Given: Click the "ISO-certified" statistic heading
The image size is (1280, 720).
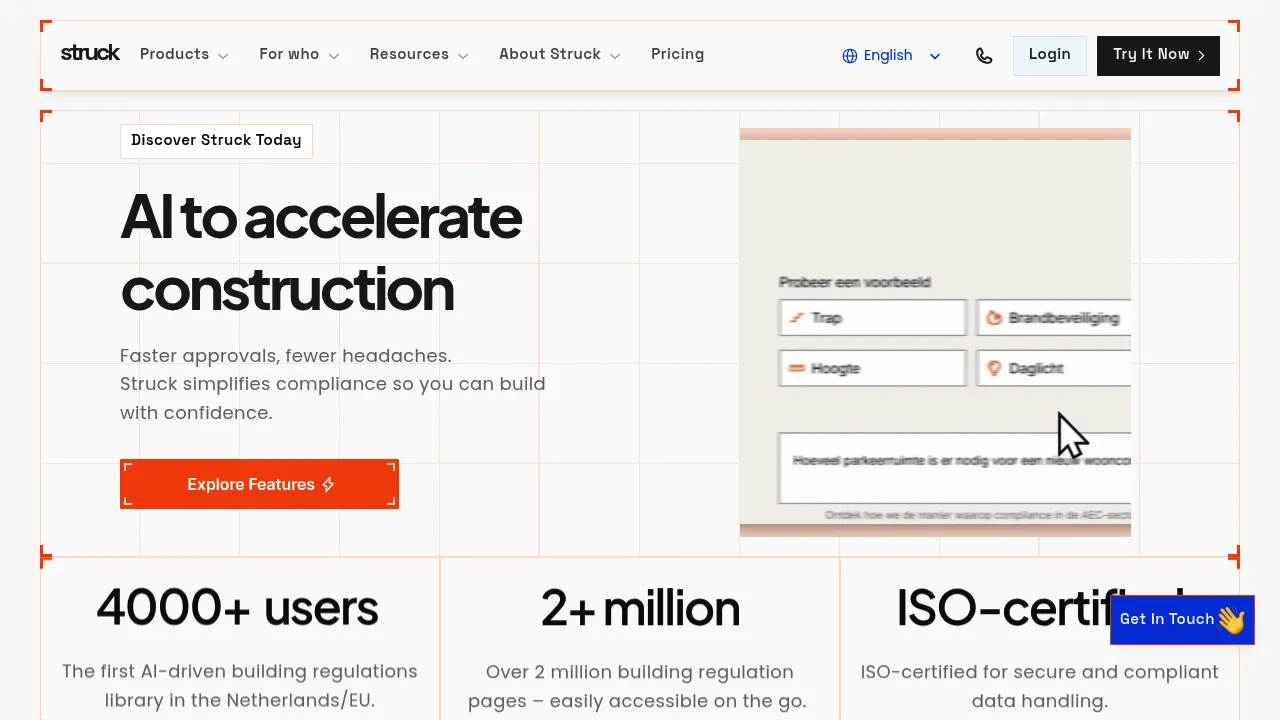Looking at the screenshot, I should 1040,607.
